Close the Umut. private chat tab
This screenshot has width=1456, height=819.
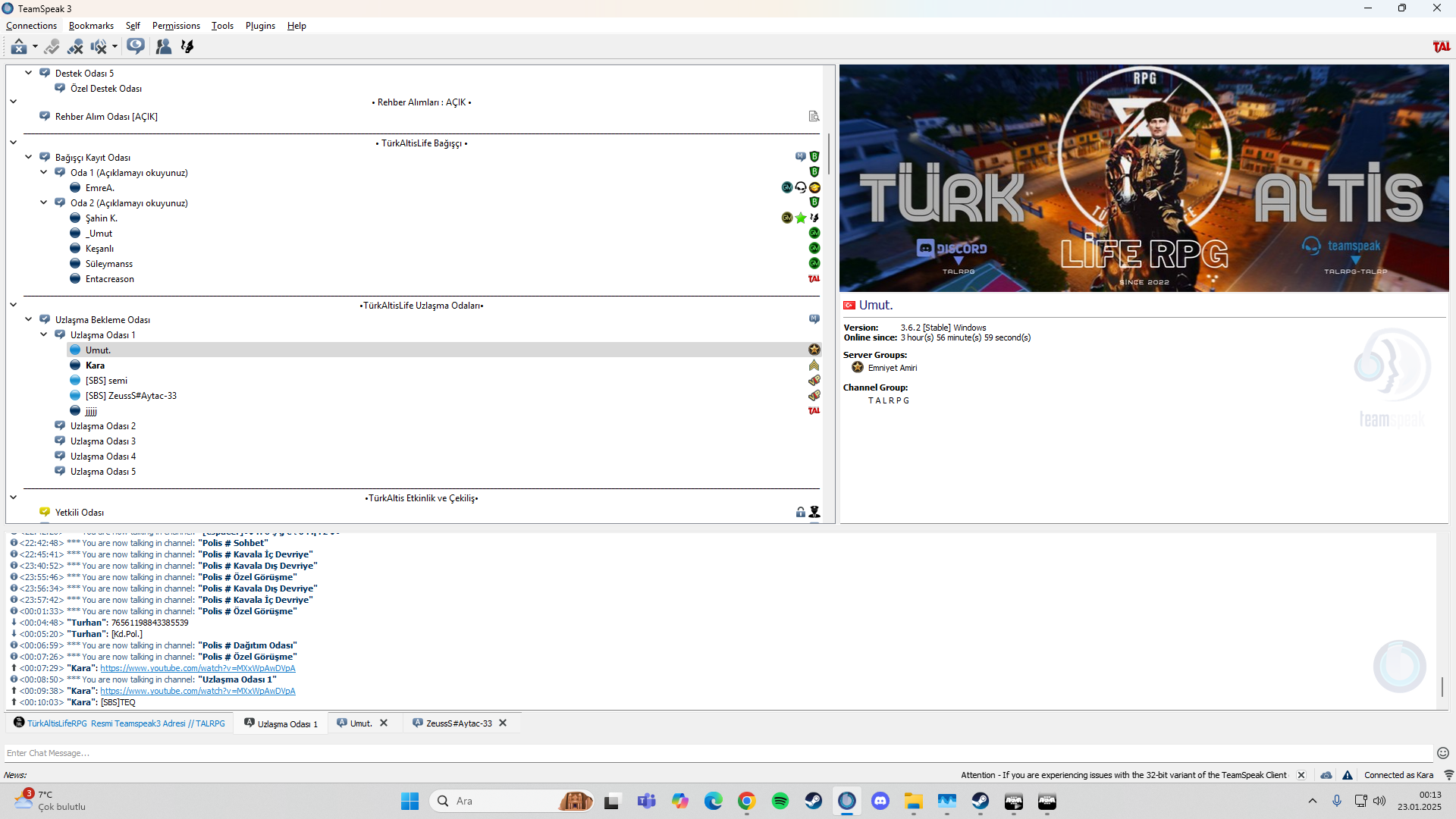click(384, 723)
